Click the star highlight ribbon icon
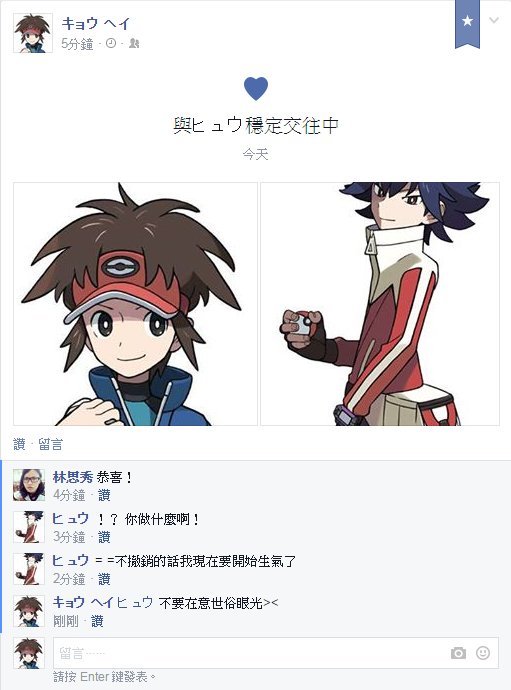Image resolution: width=511 pixels, height=690 pixels. point(467,23)
